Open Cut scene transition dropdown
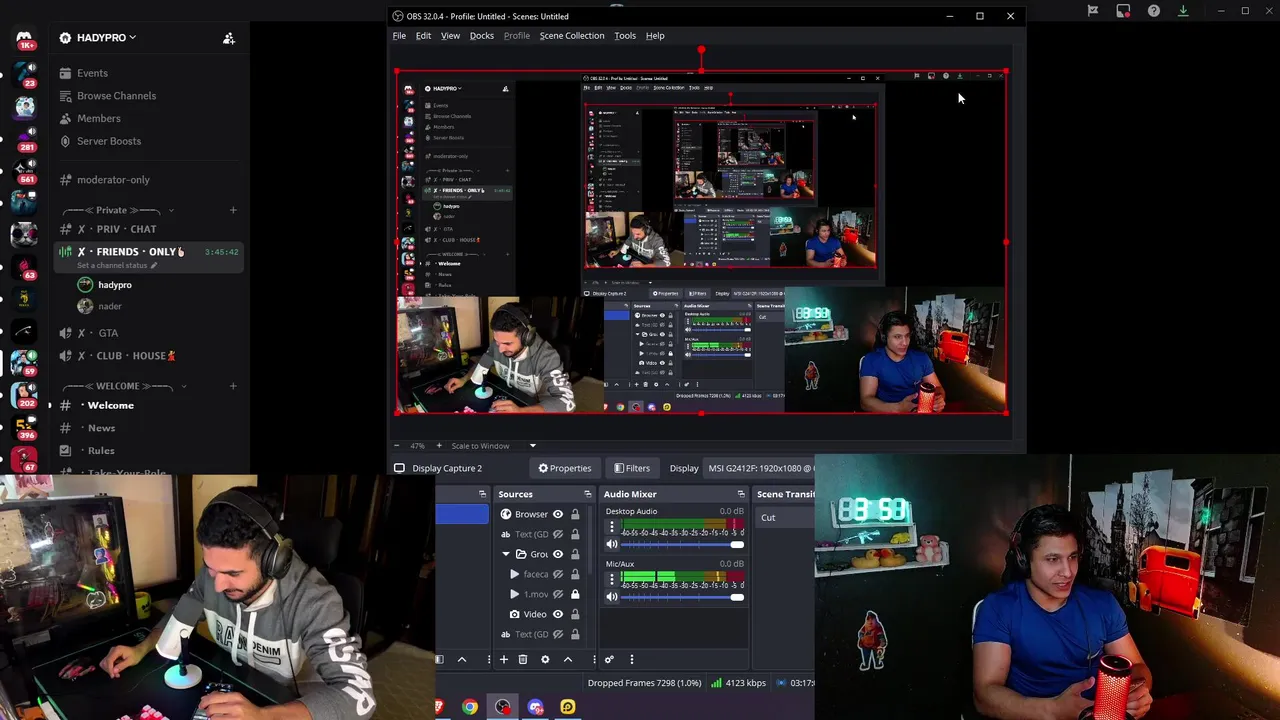Screen dimensions: 1280x720 coord(785,518)
